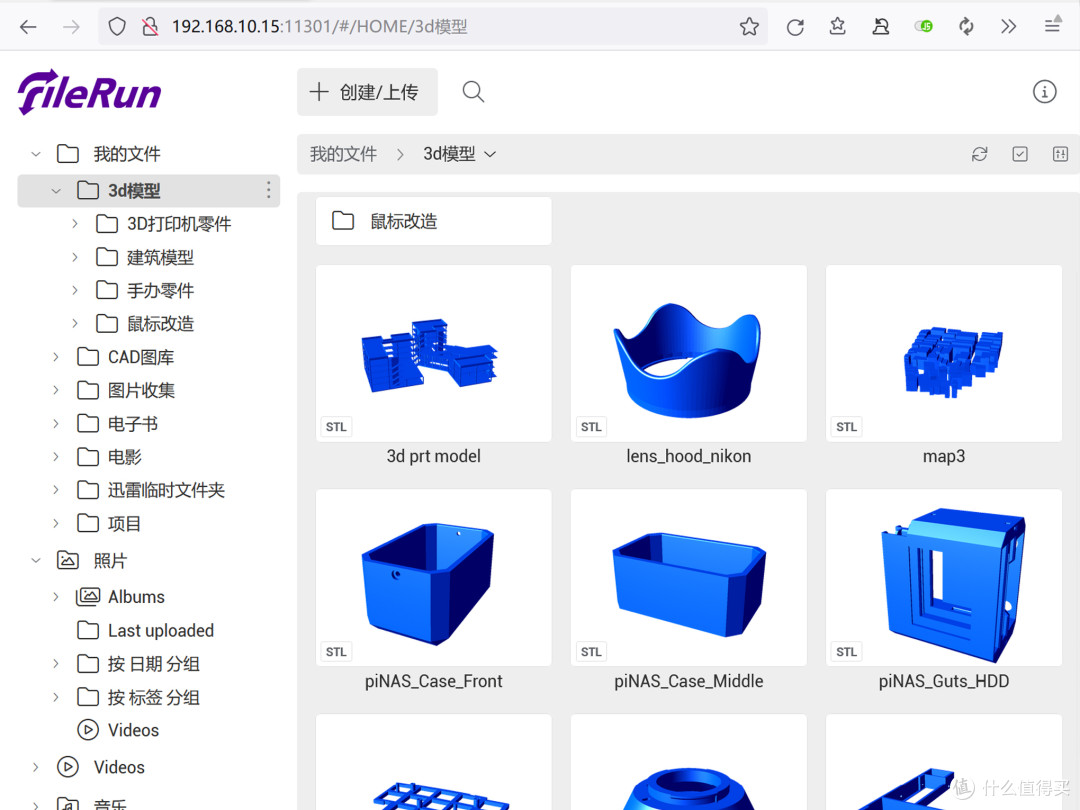Image resolution: width=1080 pixels, height=810 pixels.
Task: Click the Albums icon in sidebar
Action: [x=87, y=596]
